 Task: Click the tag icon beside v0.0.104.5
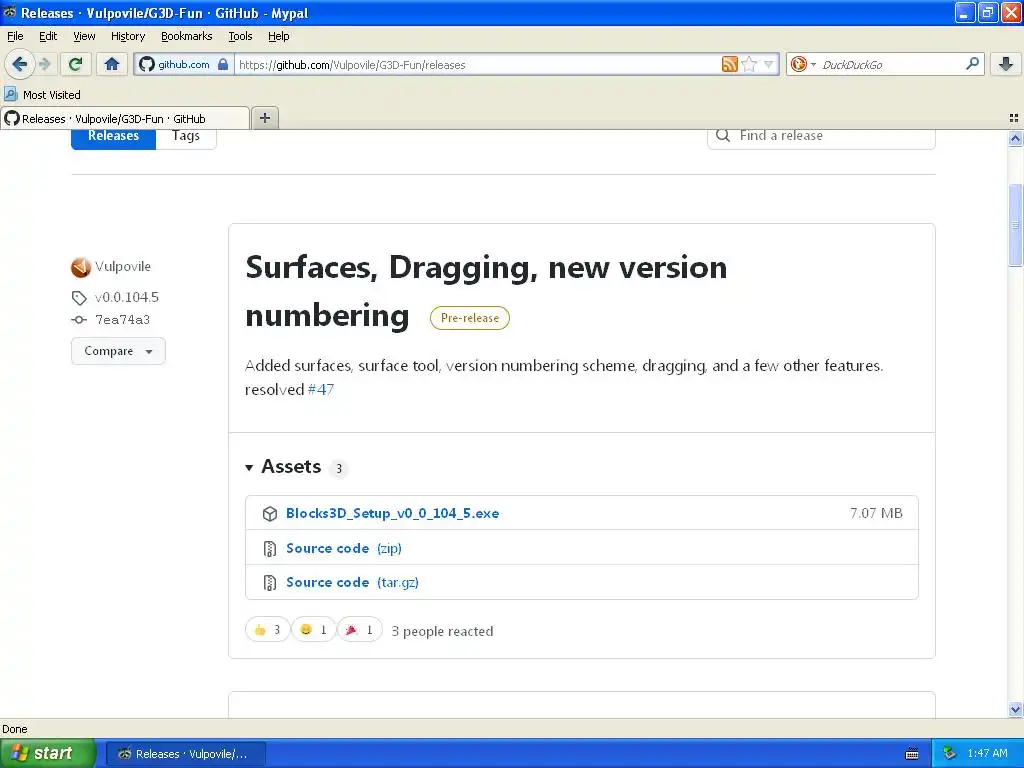(x=79, y=298)
